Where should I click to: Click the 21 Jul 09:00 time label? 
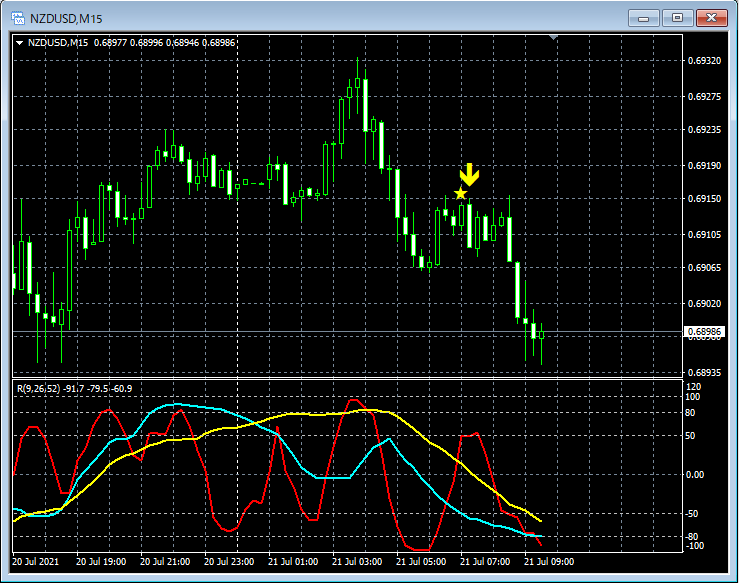point(549,562)
